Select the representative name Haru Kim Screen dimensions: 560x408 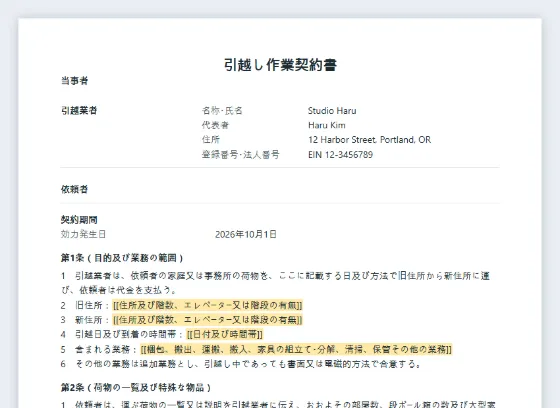pos(327,125)
